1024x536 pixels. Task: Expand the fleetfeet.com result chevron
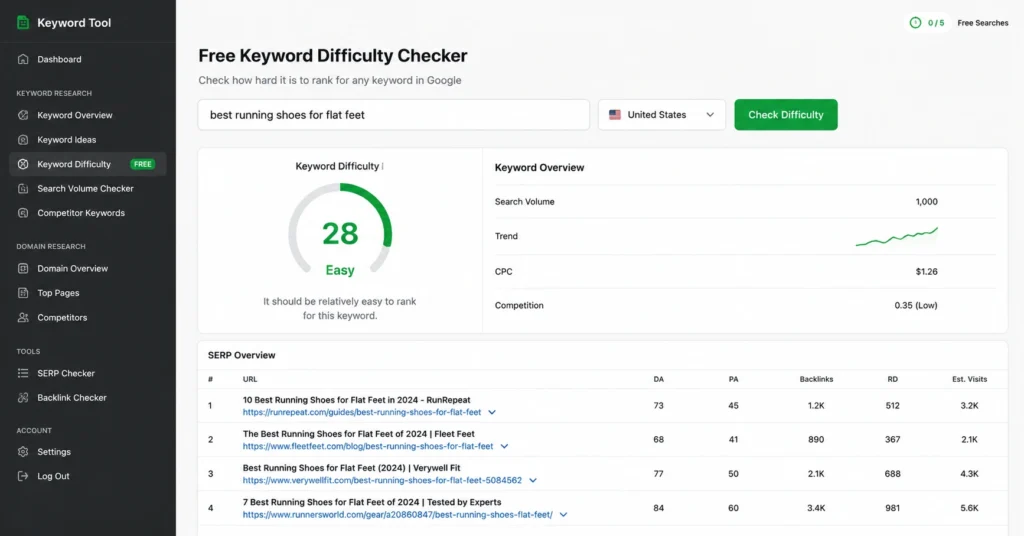504,447
